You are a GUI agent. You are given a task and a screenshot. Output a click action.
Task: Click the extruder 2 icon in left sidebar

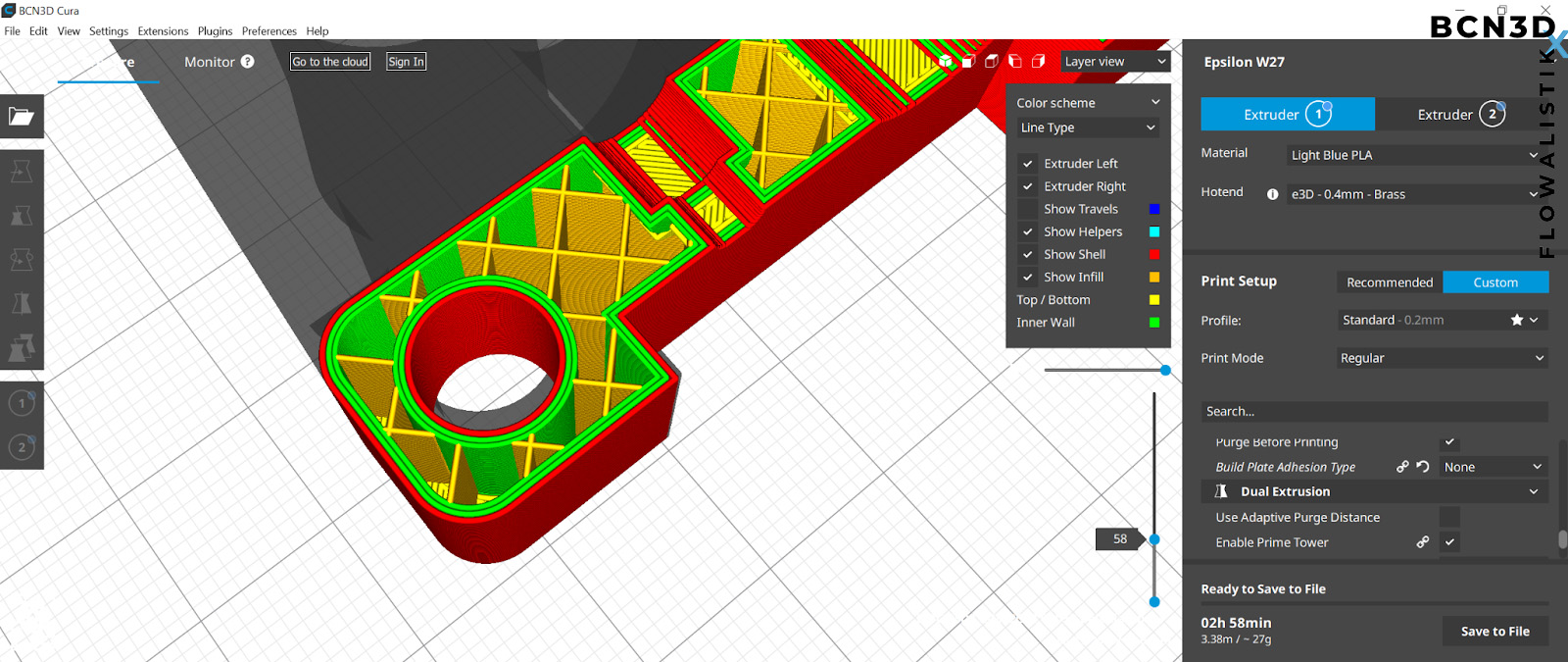22,447
